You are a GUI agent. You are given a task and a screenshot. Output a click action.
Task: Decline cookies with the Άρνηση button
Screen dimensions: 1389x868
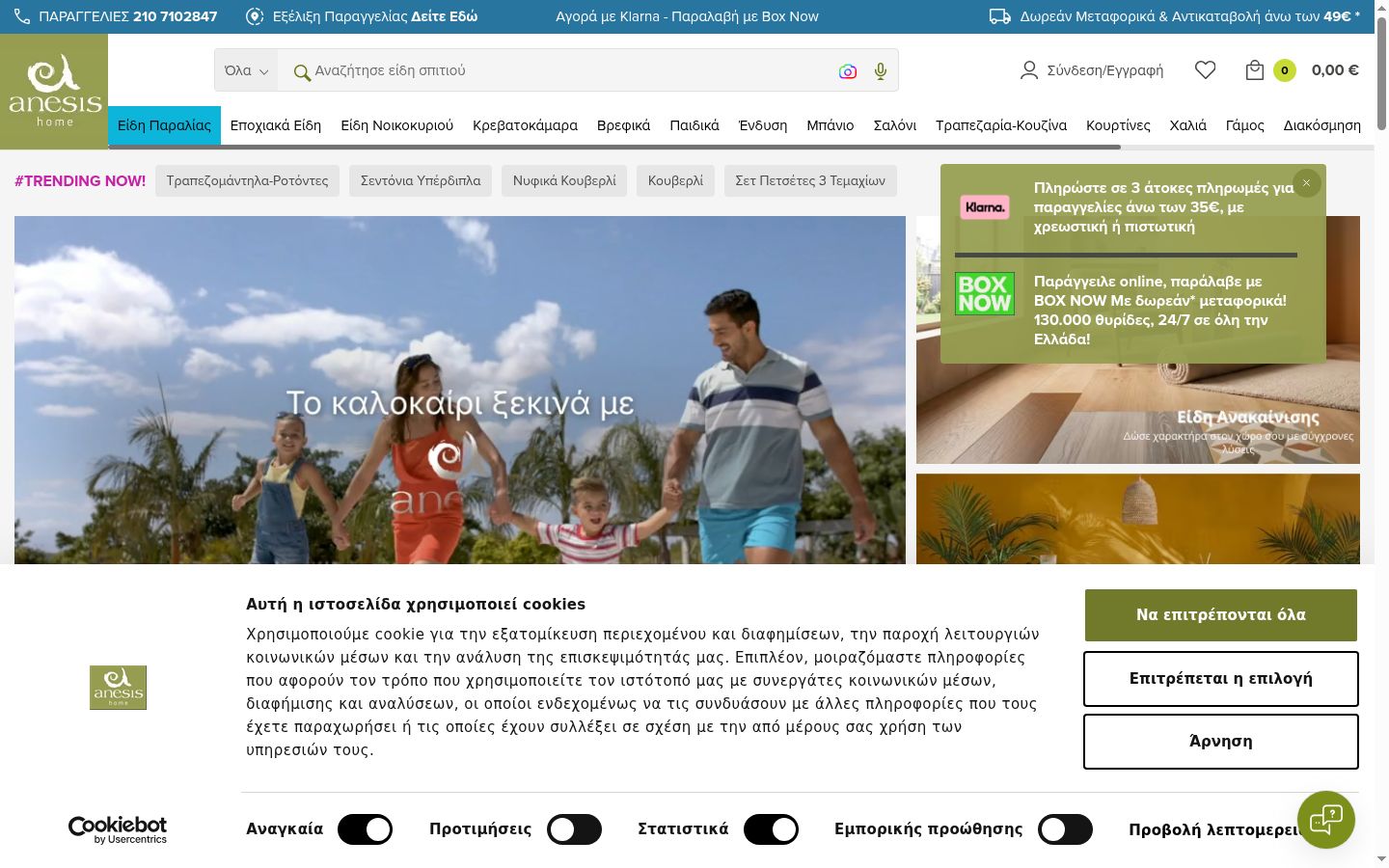click(1221, 742)
